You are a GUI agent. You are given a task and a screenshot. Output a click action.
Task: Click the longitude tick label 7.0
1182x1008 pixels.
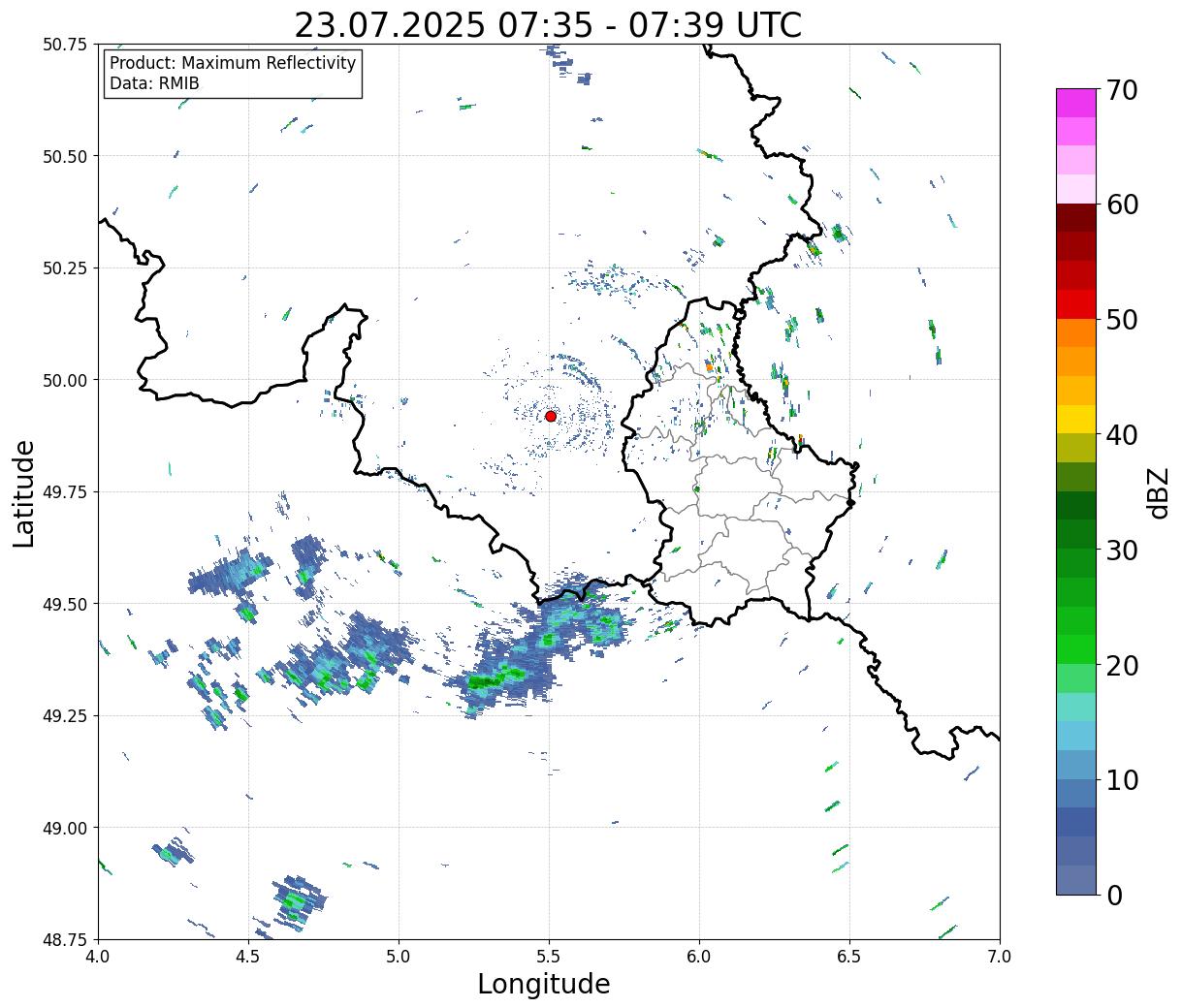[x=1000, y=957]
